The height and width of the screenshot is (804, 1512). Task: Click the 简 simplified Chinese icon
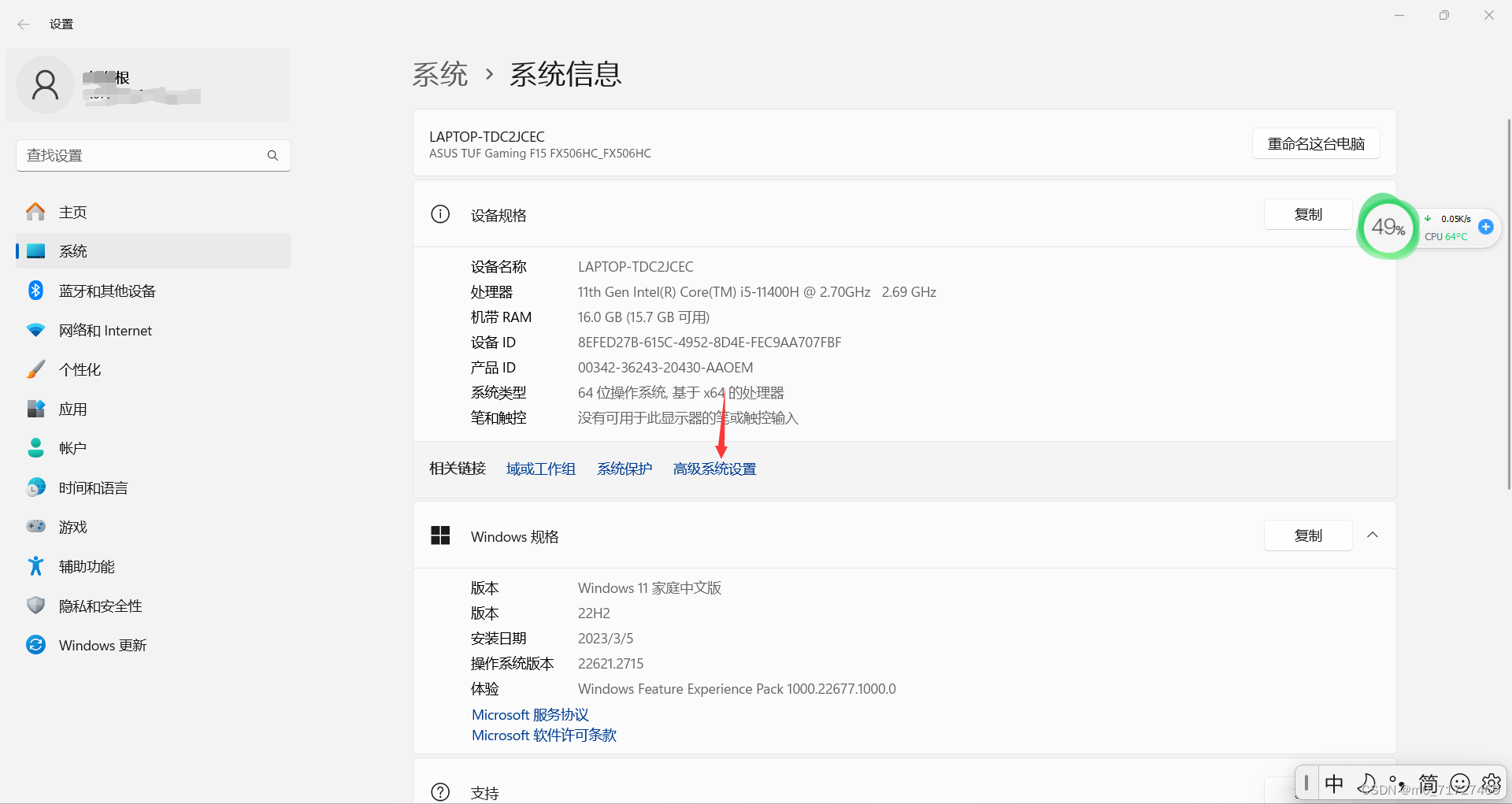(1429, 784)
